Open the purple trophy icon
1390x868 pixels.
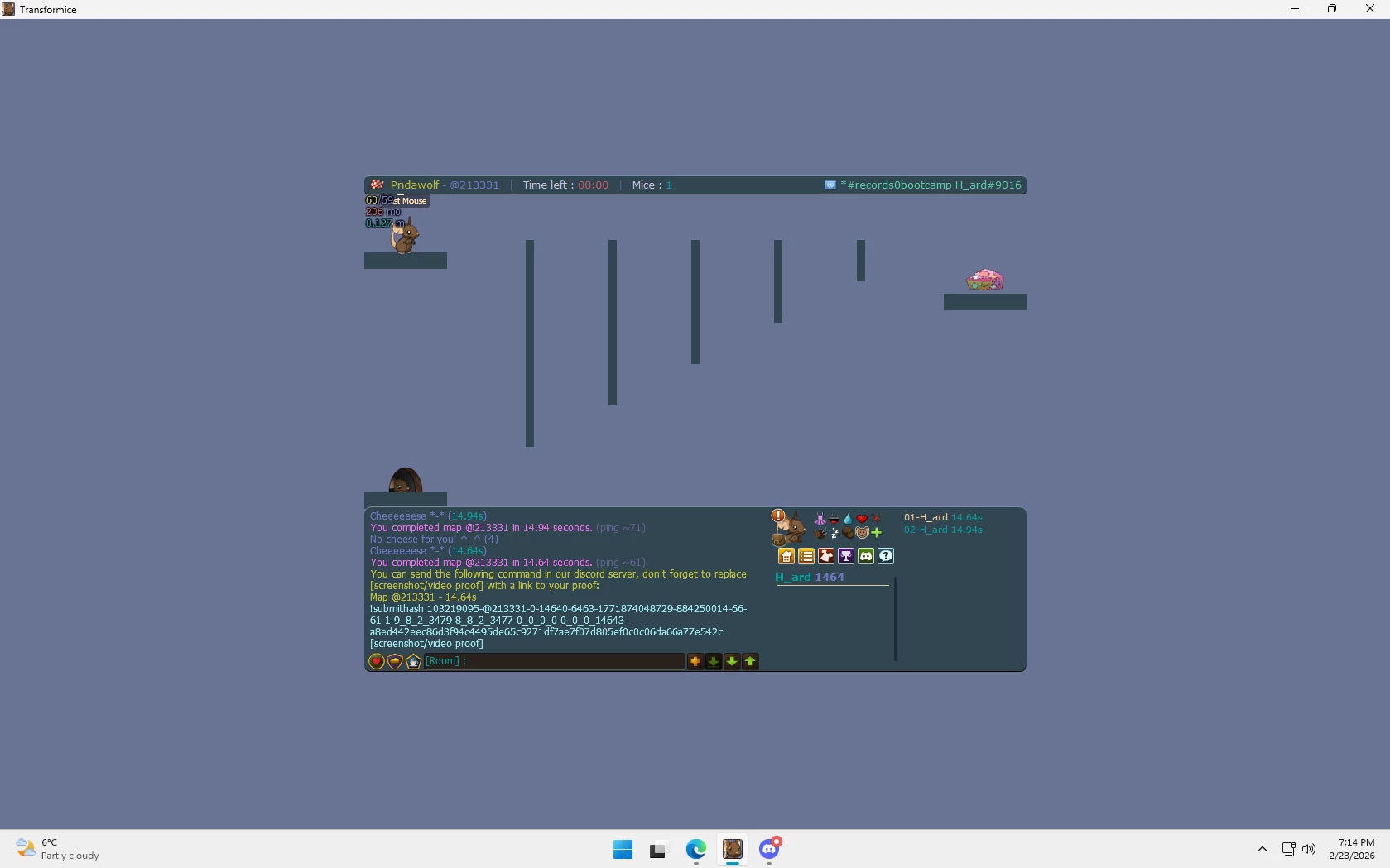[x=846, y=556]
